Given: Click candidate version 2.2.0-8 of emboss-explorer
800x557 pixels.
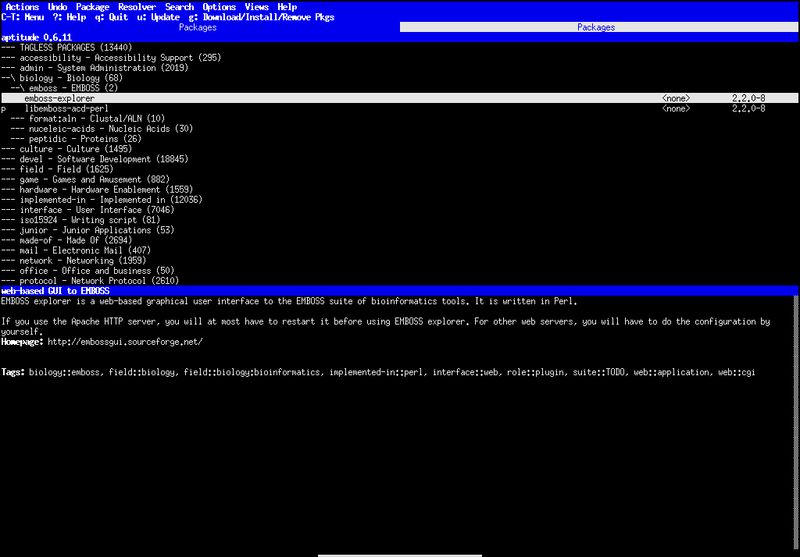Looking at the screenshot, I should pyautogui.click(x=748, y=98).
